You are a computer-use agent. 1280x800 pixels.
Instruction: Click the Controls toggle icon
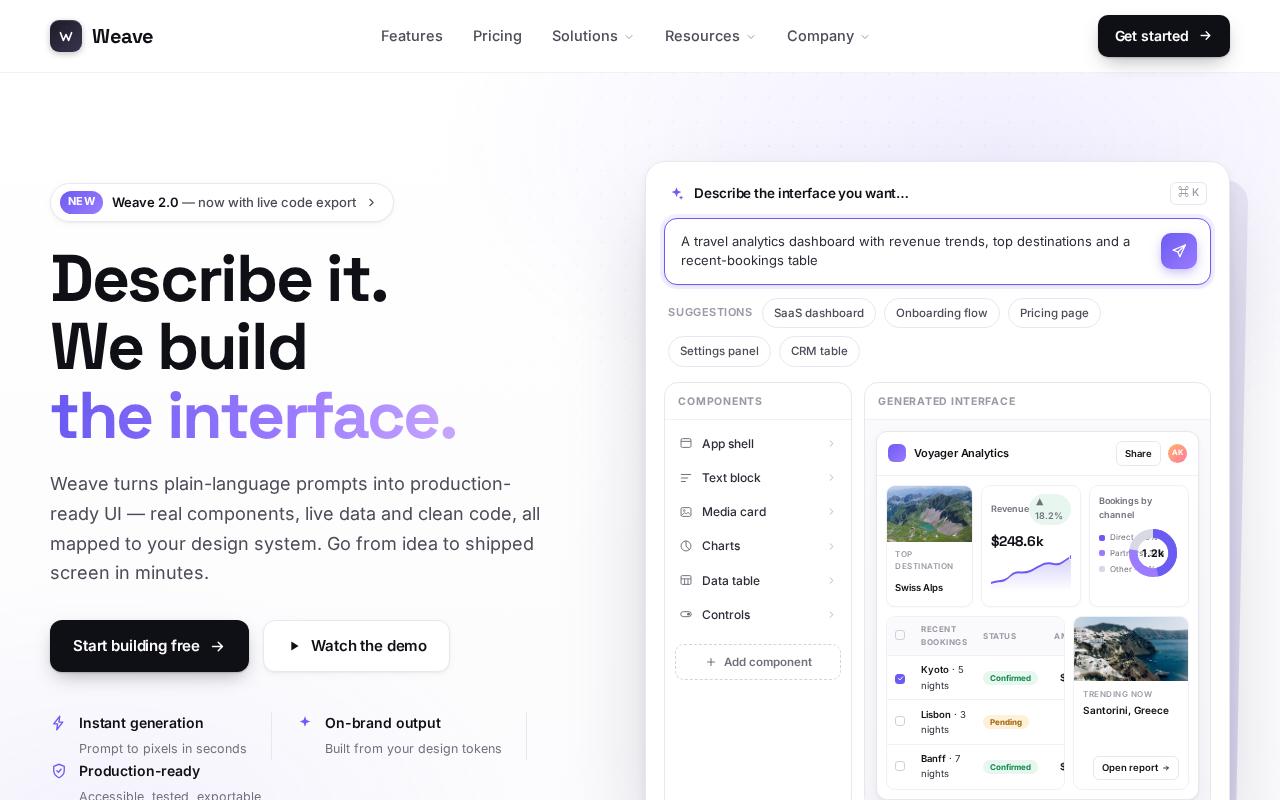(x=686, y=615)
